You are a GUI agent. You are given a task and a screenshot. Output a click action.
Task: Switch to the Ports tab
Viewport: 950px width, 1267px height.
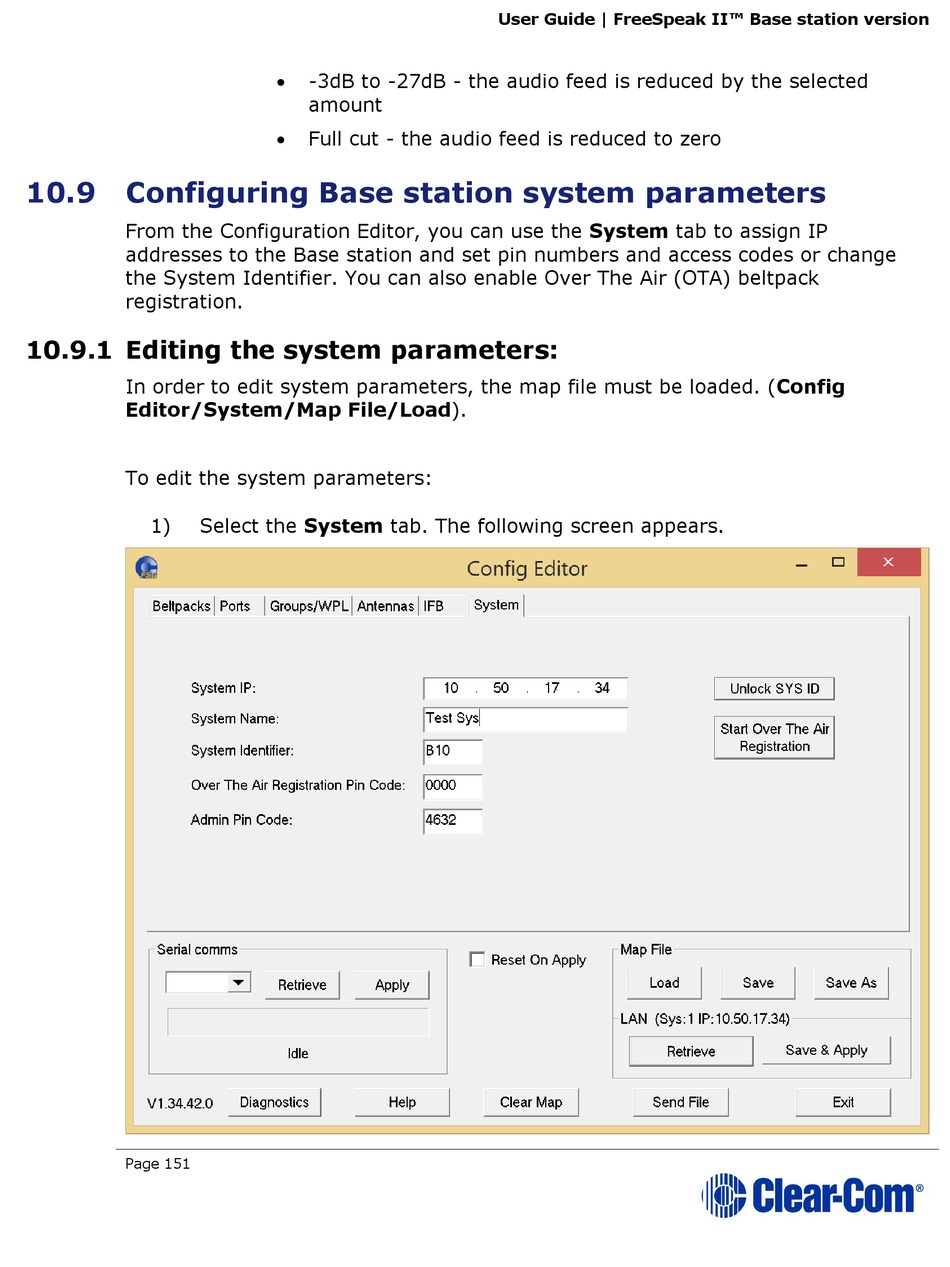pos(235,606)
